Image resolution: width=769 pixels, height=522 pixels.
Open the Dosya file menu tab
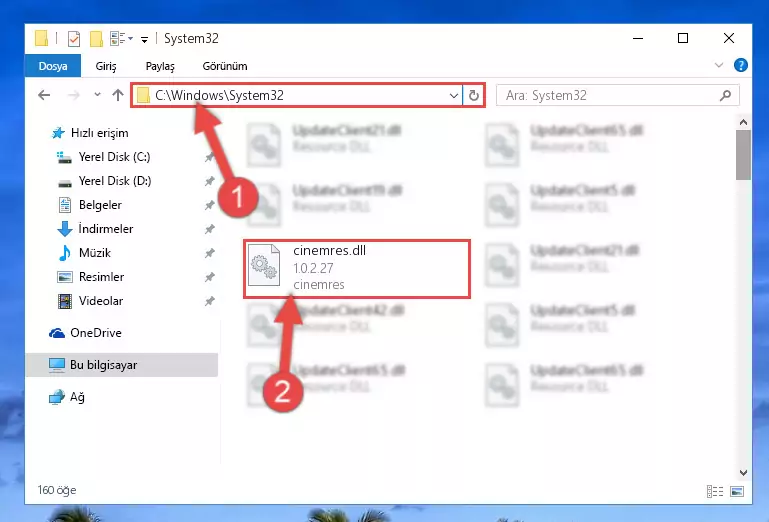[52, 66]
